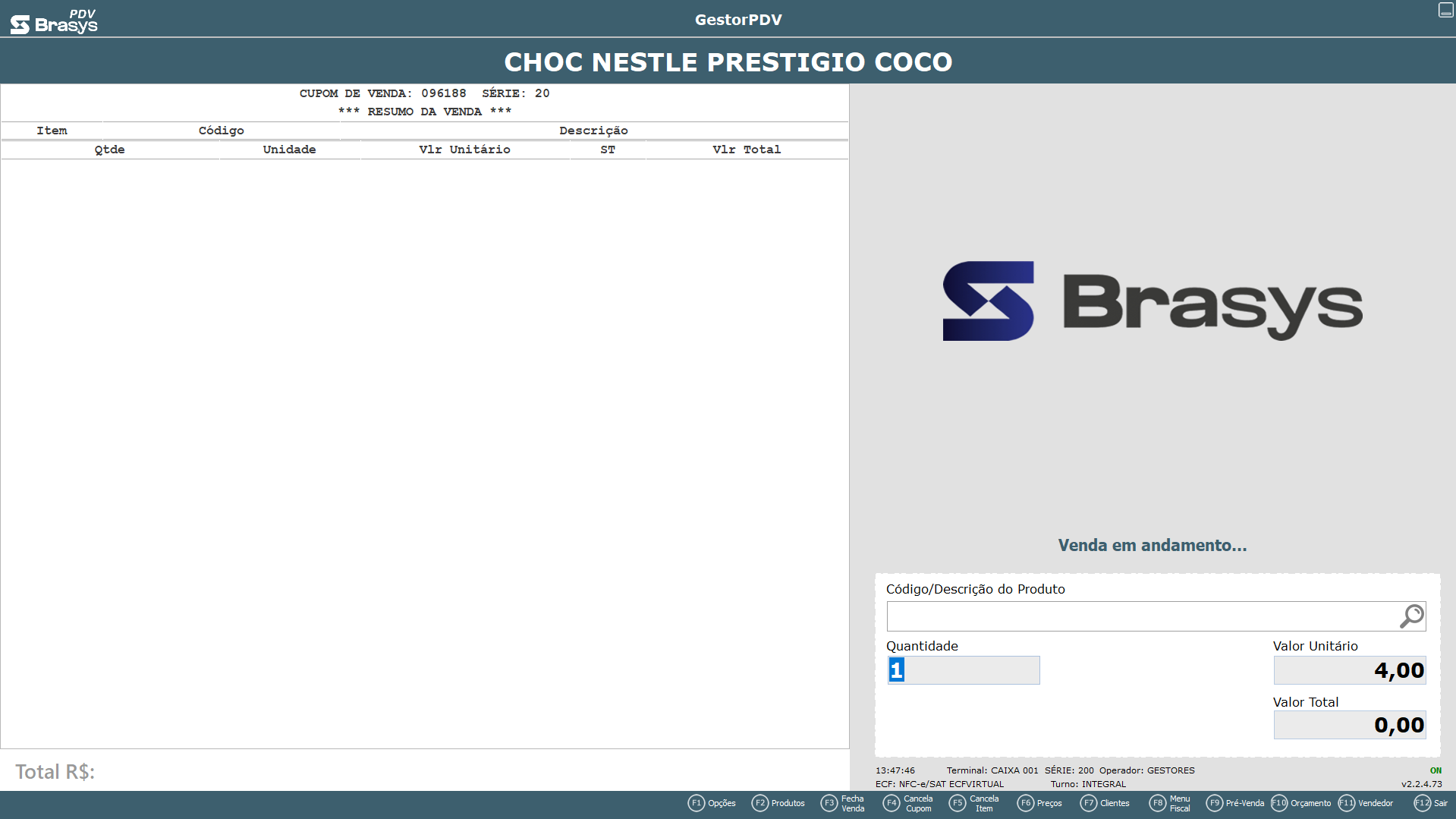Image resolution: width=1456 pixels, height=819 pixels.
Task: Click the Valor Unitário field showing 4,00
Action: (1350, 670)
